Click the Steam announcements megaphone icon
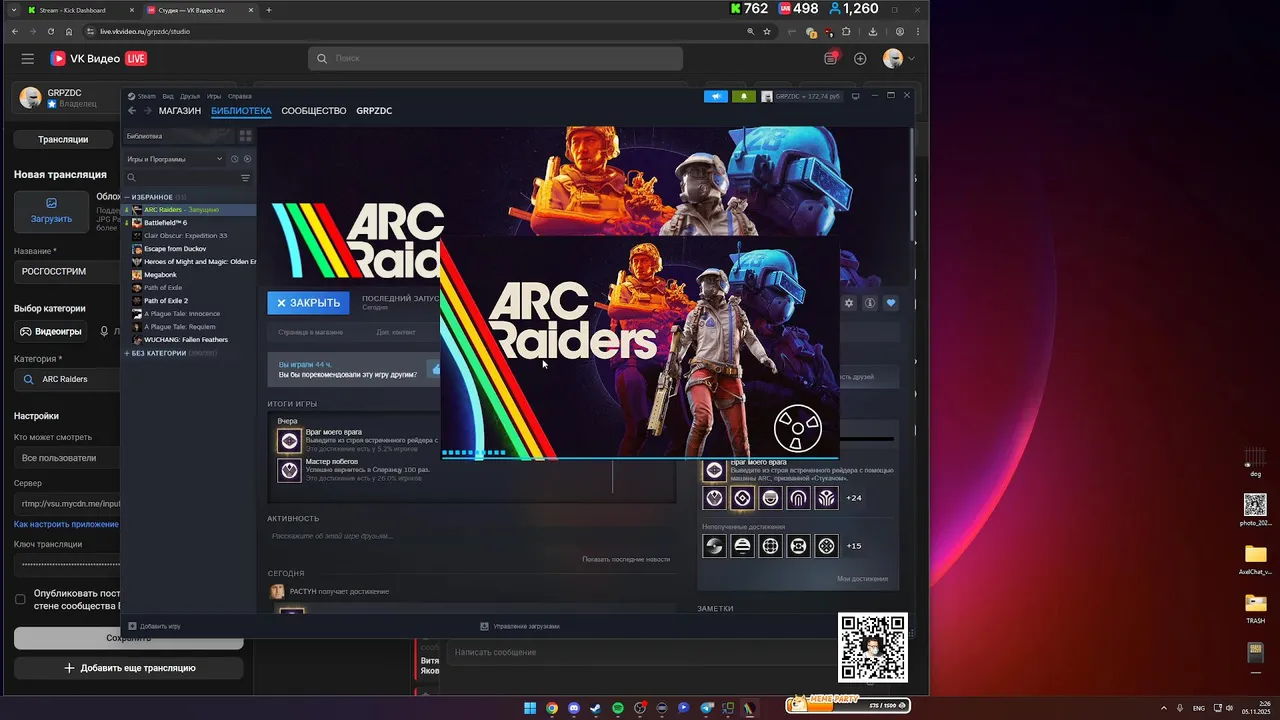Viewport: 1280px width, 720px height. 716,96
